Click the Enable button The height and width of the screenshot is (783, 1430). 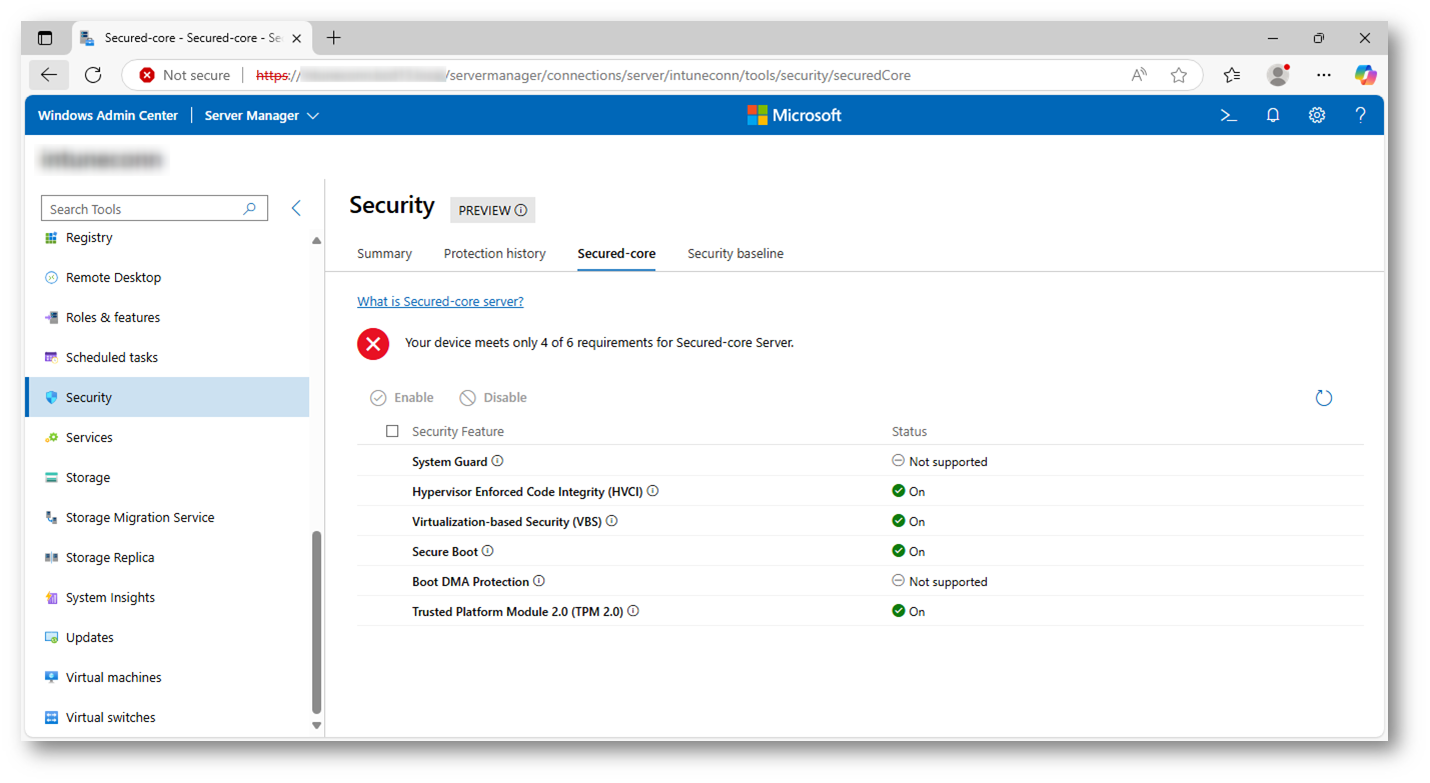(x=402, y=397)
